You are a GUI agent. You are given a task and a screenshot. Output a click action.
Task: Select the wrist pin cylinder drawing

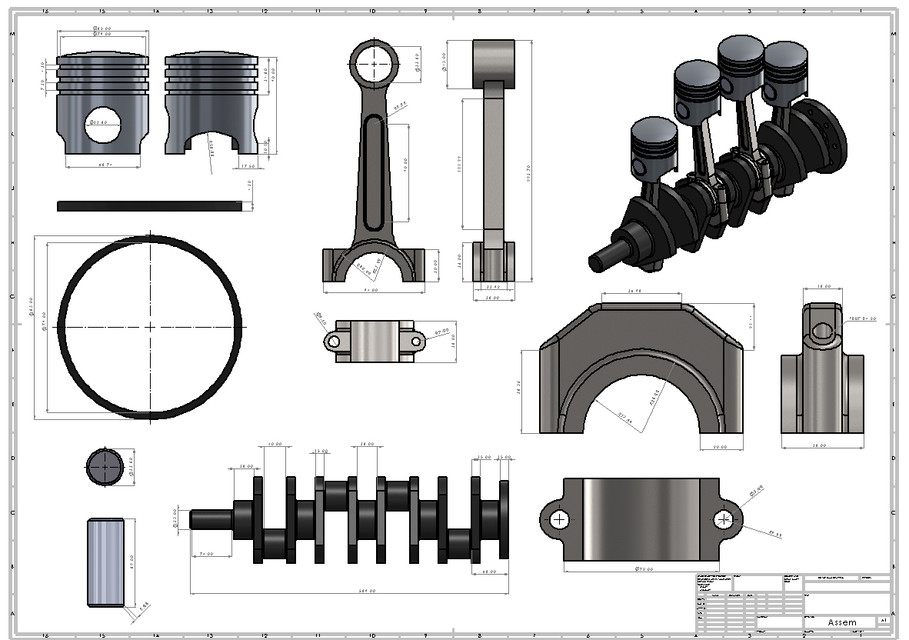[x=103, y=560]
